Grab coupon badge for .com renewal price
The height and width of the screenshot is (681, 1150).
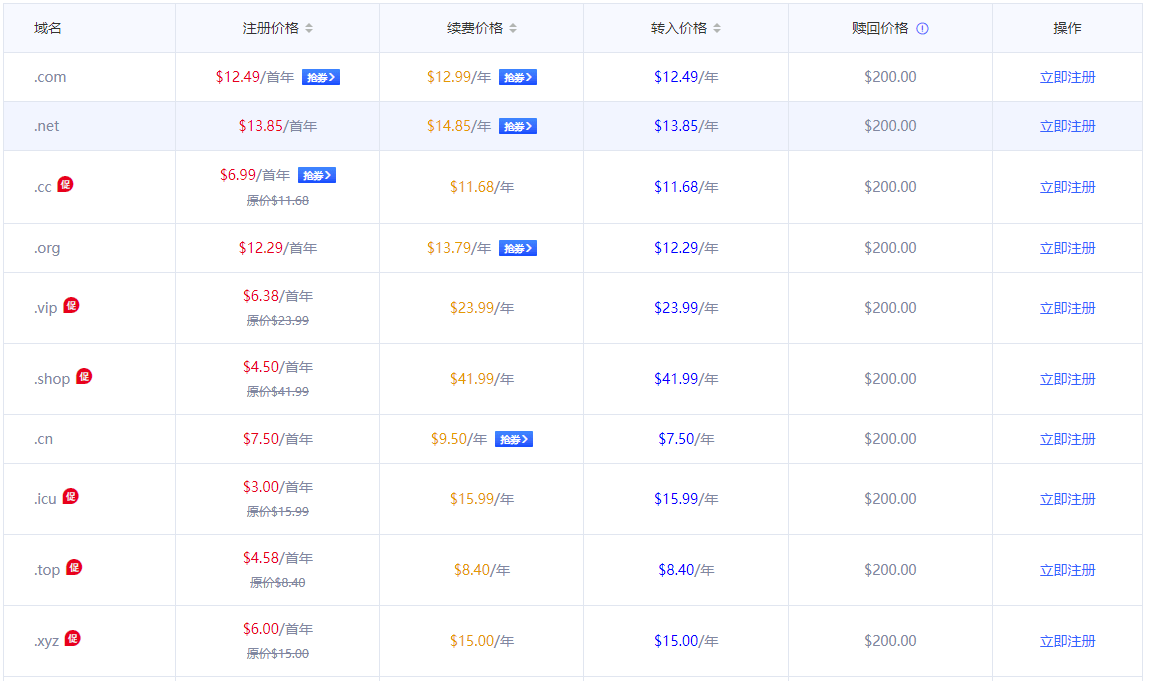coord(518,77)
